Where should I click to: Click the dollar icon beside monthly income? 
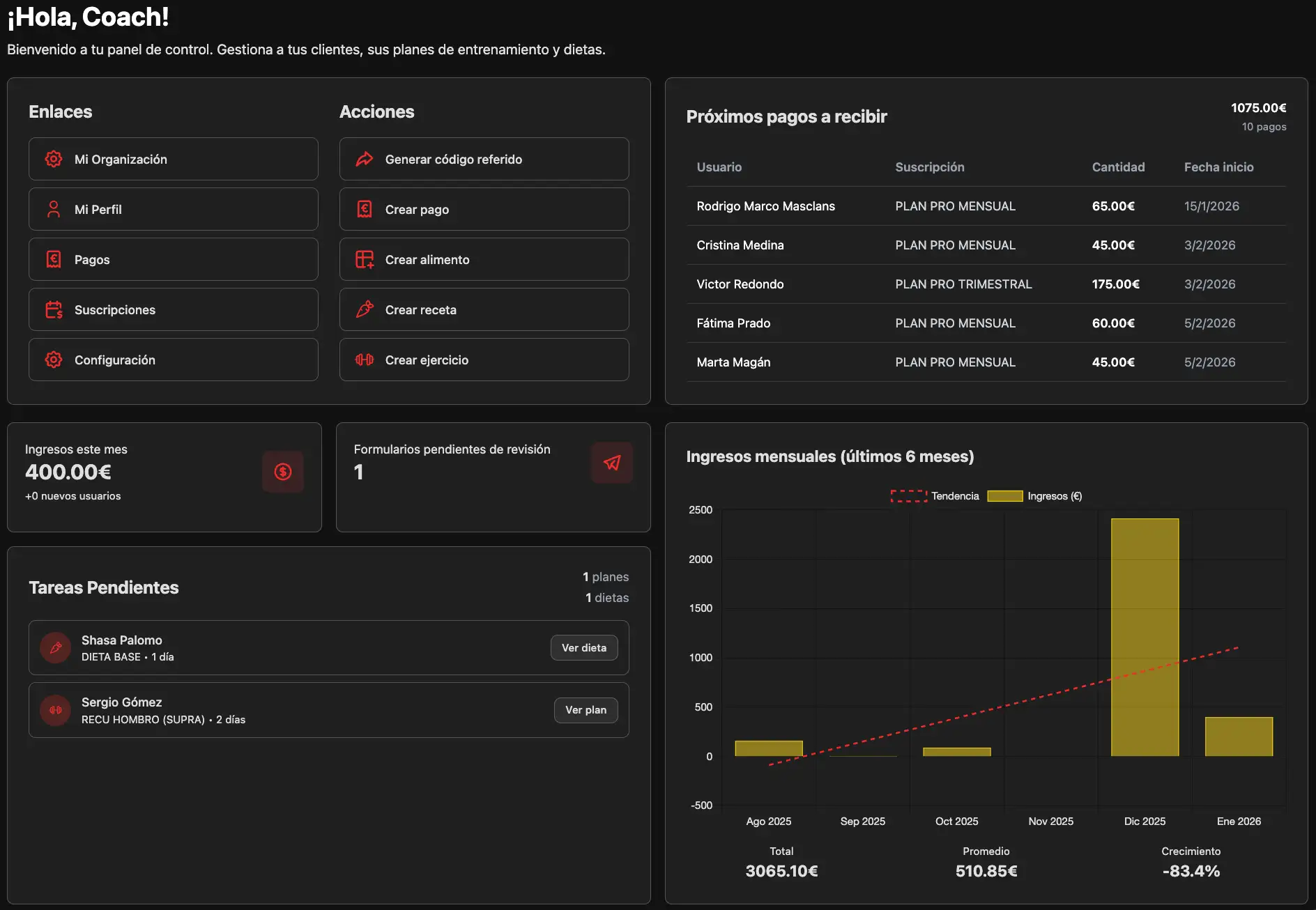[283, 472]
